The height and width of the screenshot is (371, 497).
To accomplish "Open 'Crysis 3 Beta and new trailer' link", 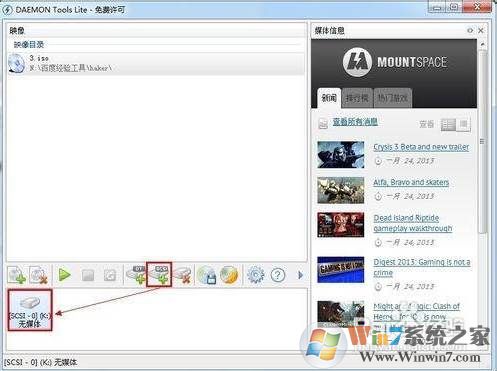I will coord(421,147).
